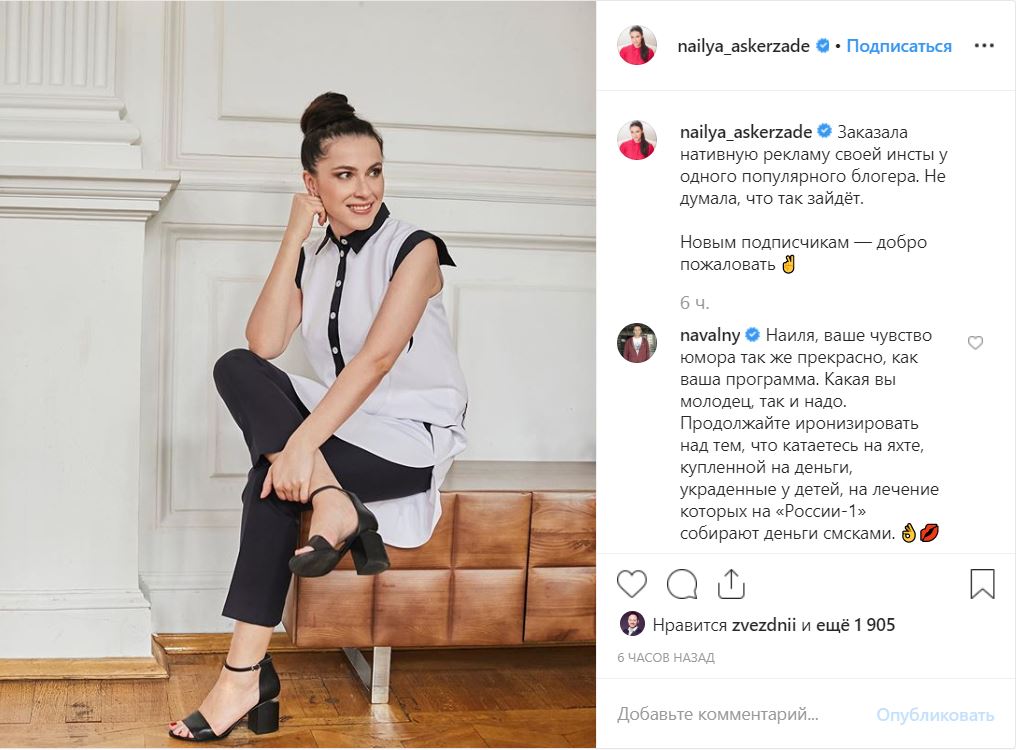Like navalny's comment with small heart
This screenshot has height=750, width=1016.
coord(975,342)
